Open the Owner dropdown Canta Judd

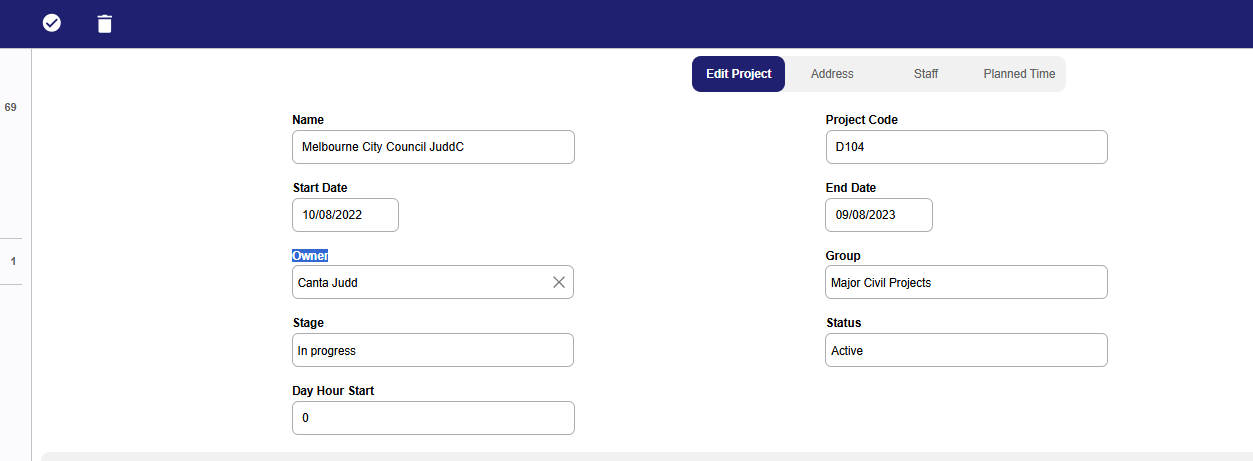pyautogui.click(x=433, y=283)
